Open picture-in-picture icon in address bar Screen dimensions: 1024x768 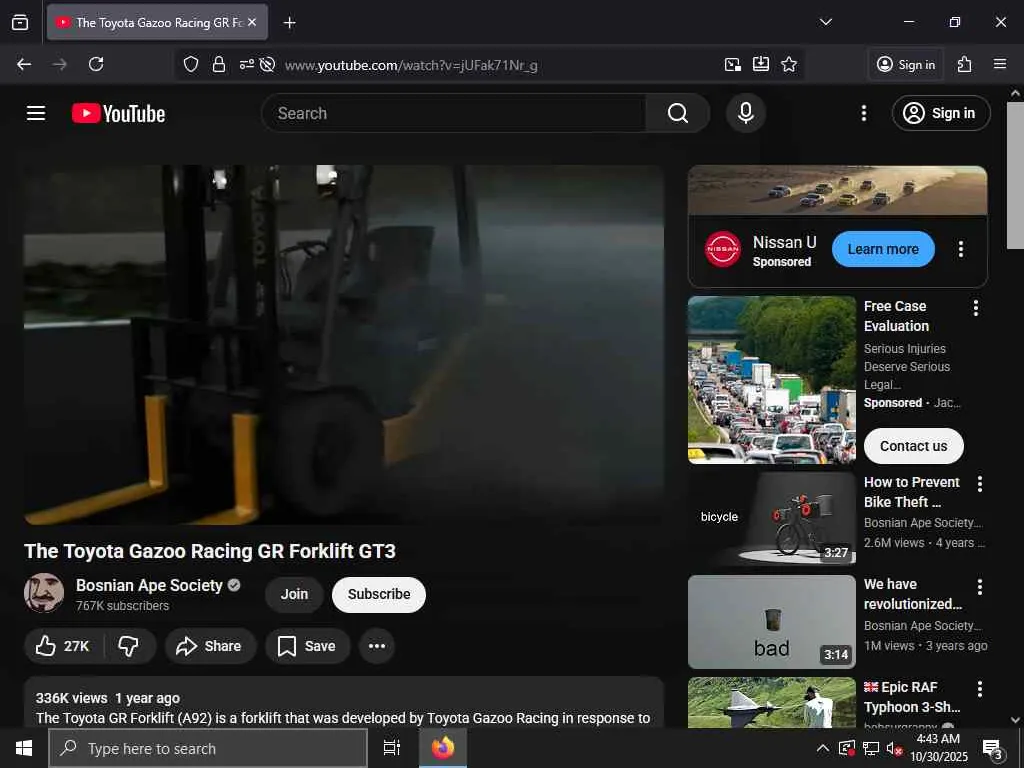733,64
